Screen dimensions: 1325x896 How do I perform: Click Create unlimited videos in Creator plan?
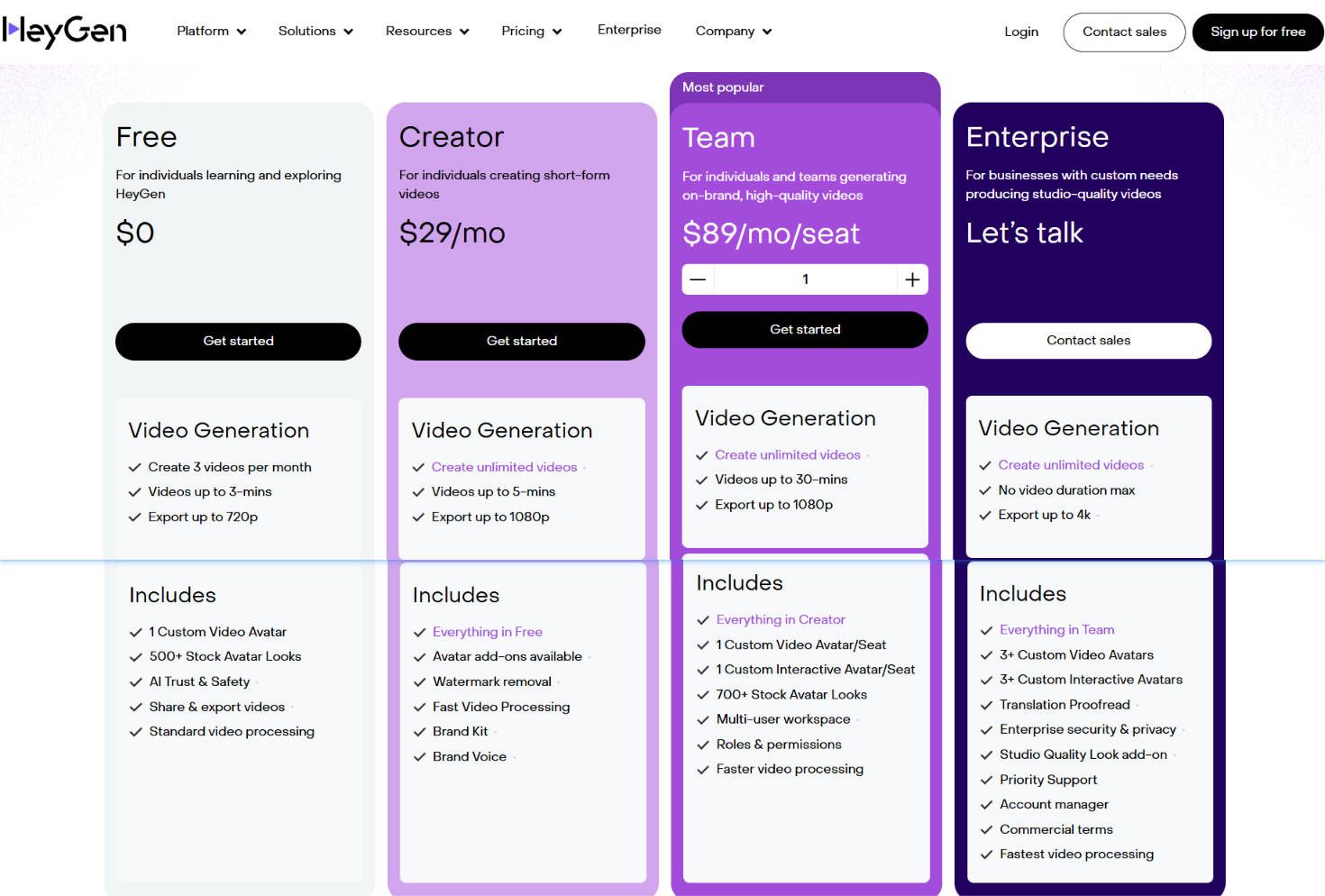click(504, 467)
